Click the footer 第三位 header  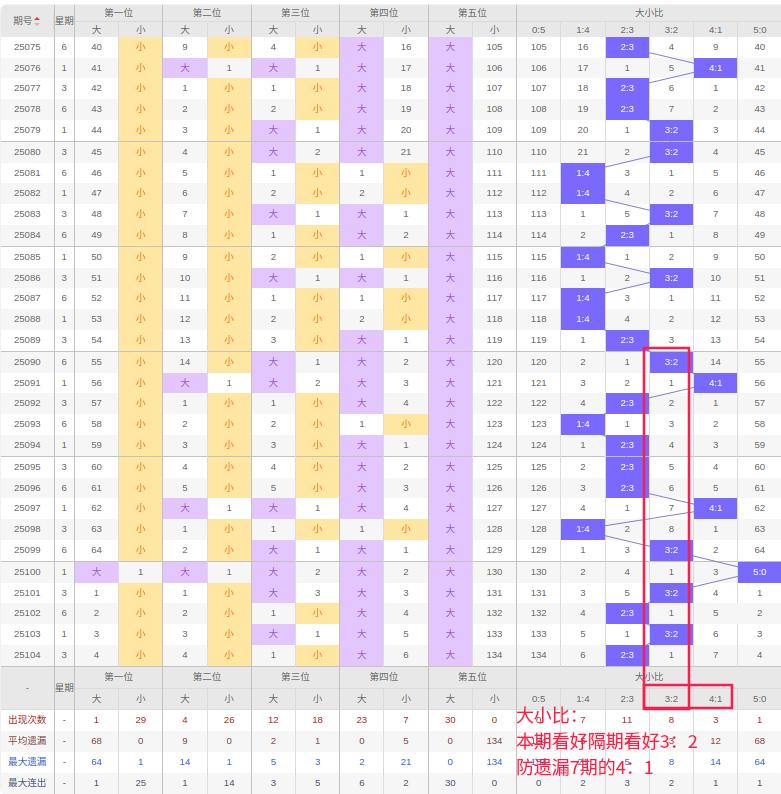(x=295, y=677)
